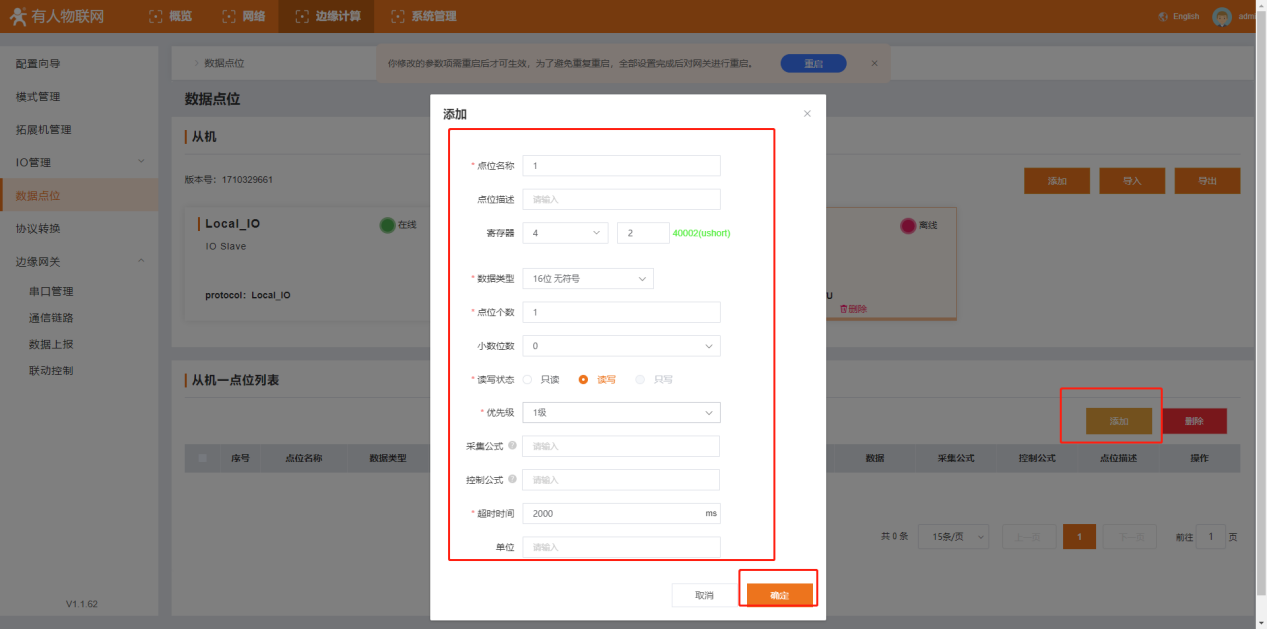Click the 确定 confirm button
The width and height of the screenshot is (1267, 629).
pyautogui.click(x=779, y=595)
